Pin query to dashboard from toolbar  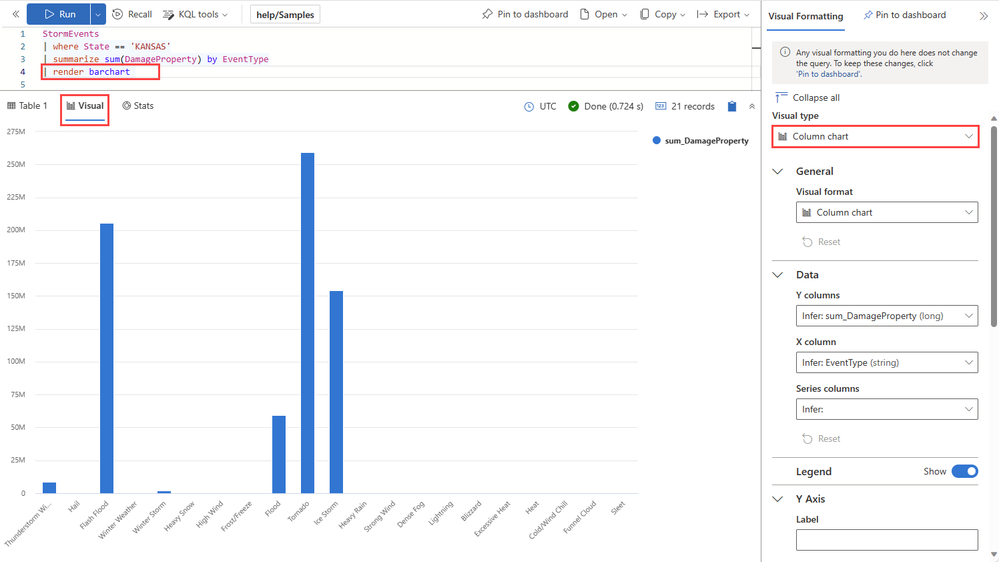(x=525, y=14)
